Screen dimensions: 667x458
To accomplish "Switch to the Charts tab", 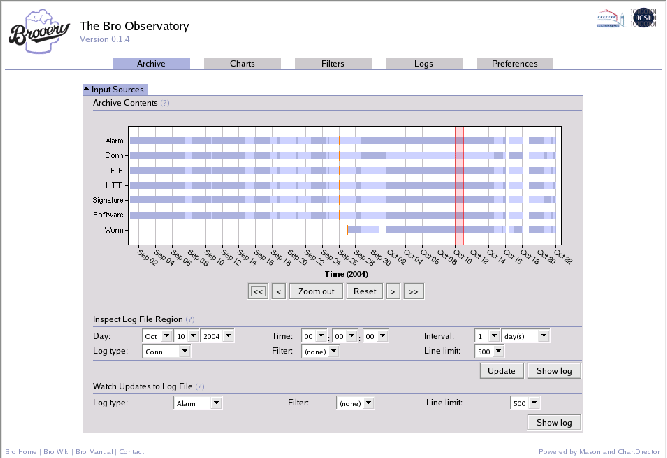I will pyautogui.click(x=242, y=64).
